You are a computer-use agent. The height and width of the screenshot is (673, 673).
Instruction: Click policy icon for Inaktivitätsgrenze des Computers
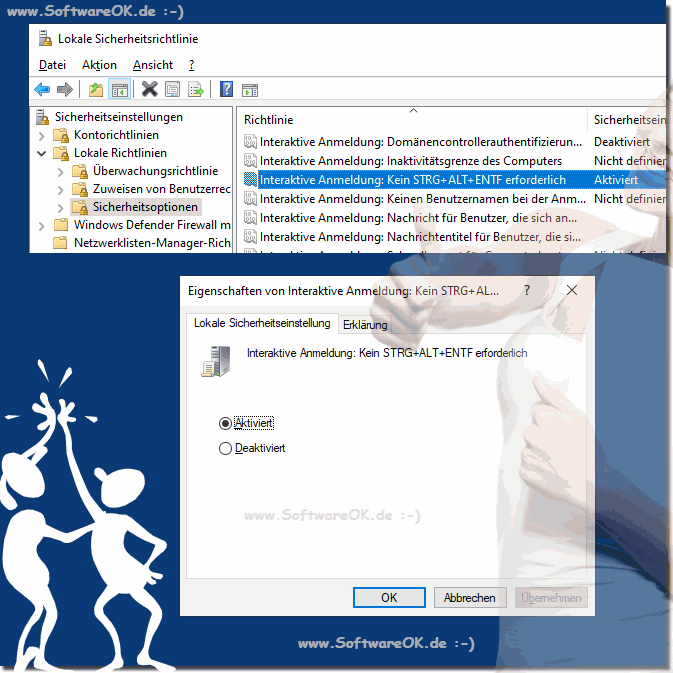[250, 160]
